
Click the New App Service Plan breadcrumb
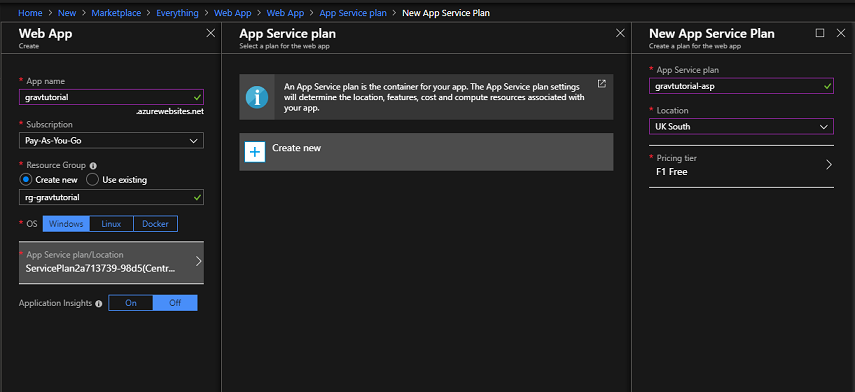click(x=445, y=13)
